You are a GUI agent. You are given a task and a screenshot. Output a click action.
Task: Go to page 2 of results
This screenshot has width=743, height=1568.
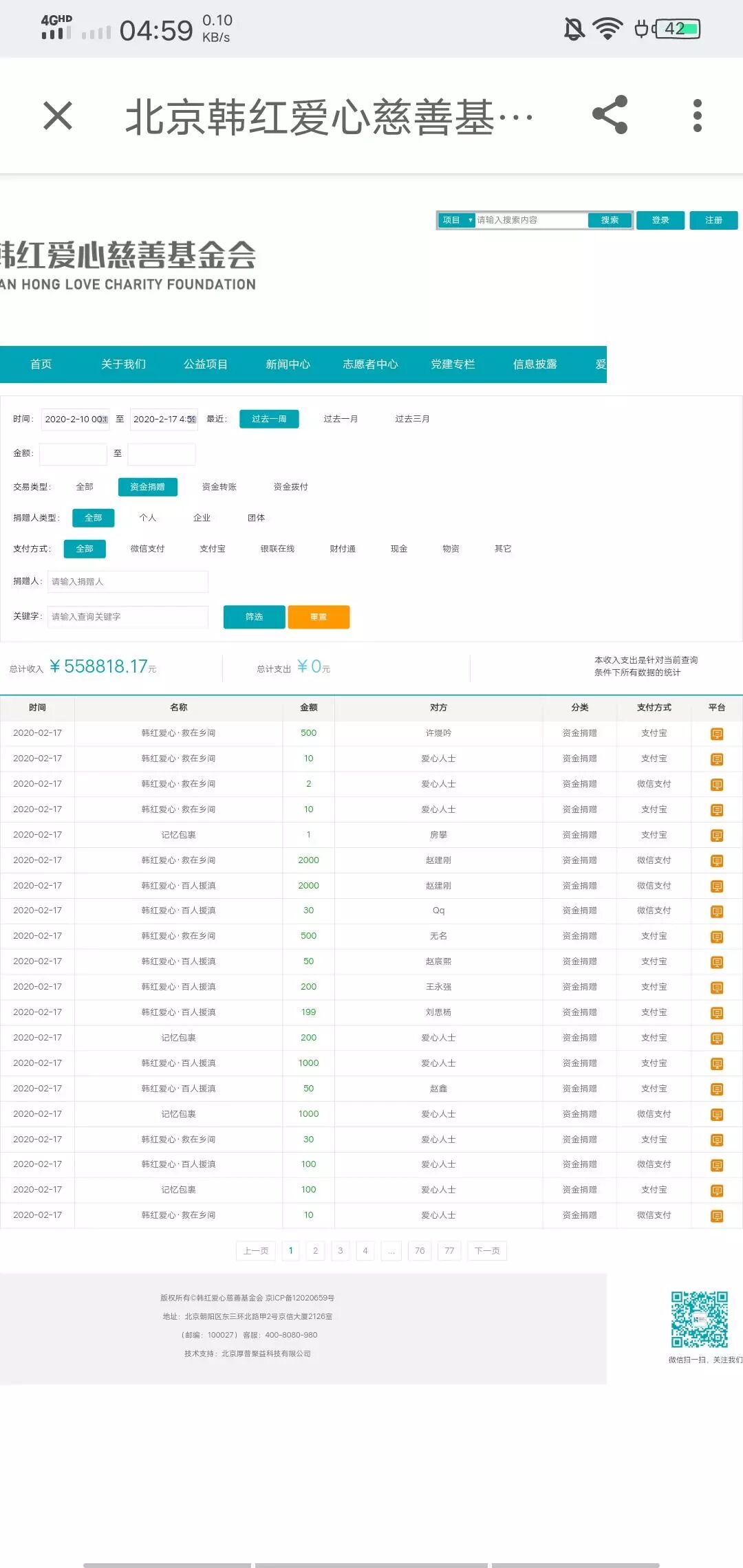coord(316,1251)
